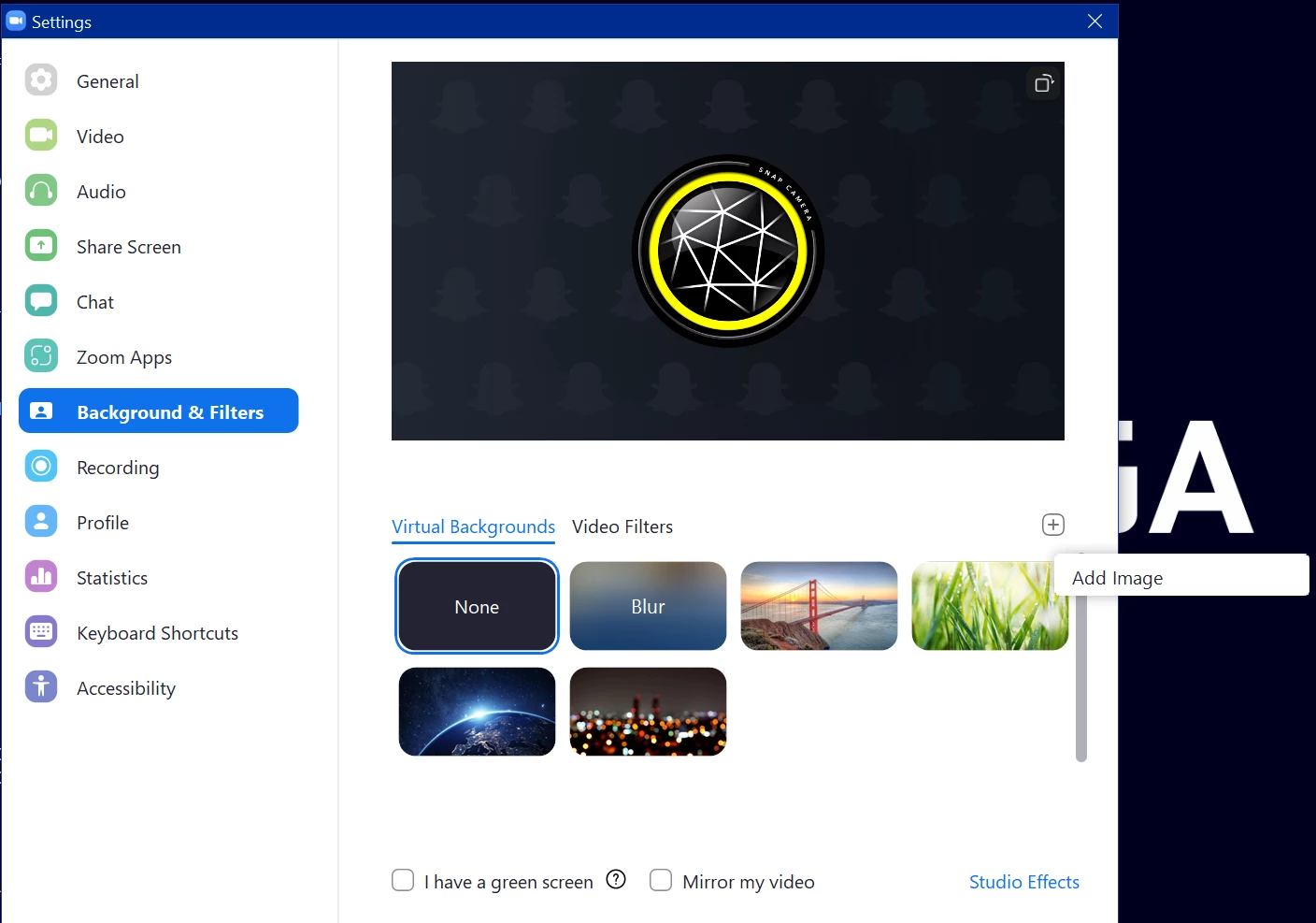Go to the Profile settings label
Viewport: 1316px width, 923px height.
(x=103, y=523)
